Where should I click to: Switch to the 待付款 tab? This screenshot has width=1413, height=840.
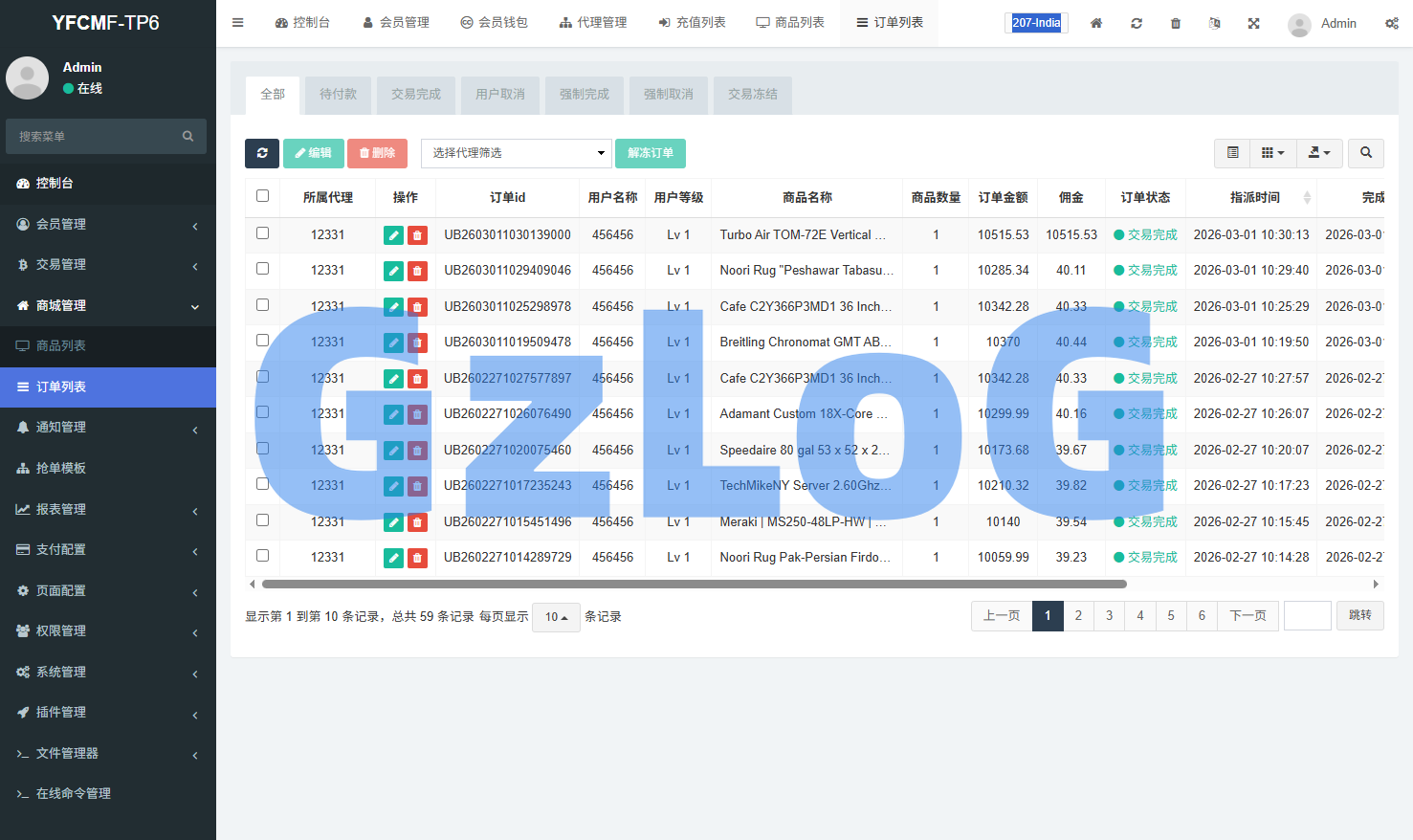pos(338,95)
